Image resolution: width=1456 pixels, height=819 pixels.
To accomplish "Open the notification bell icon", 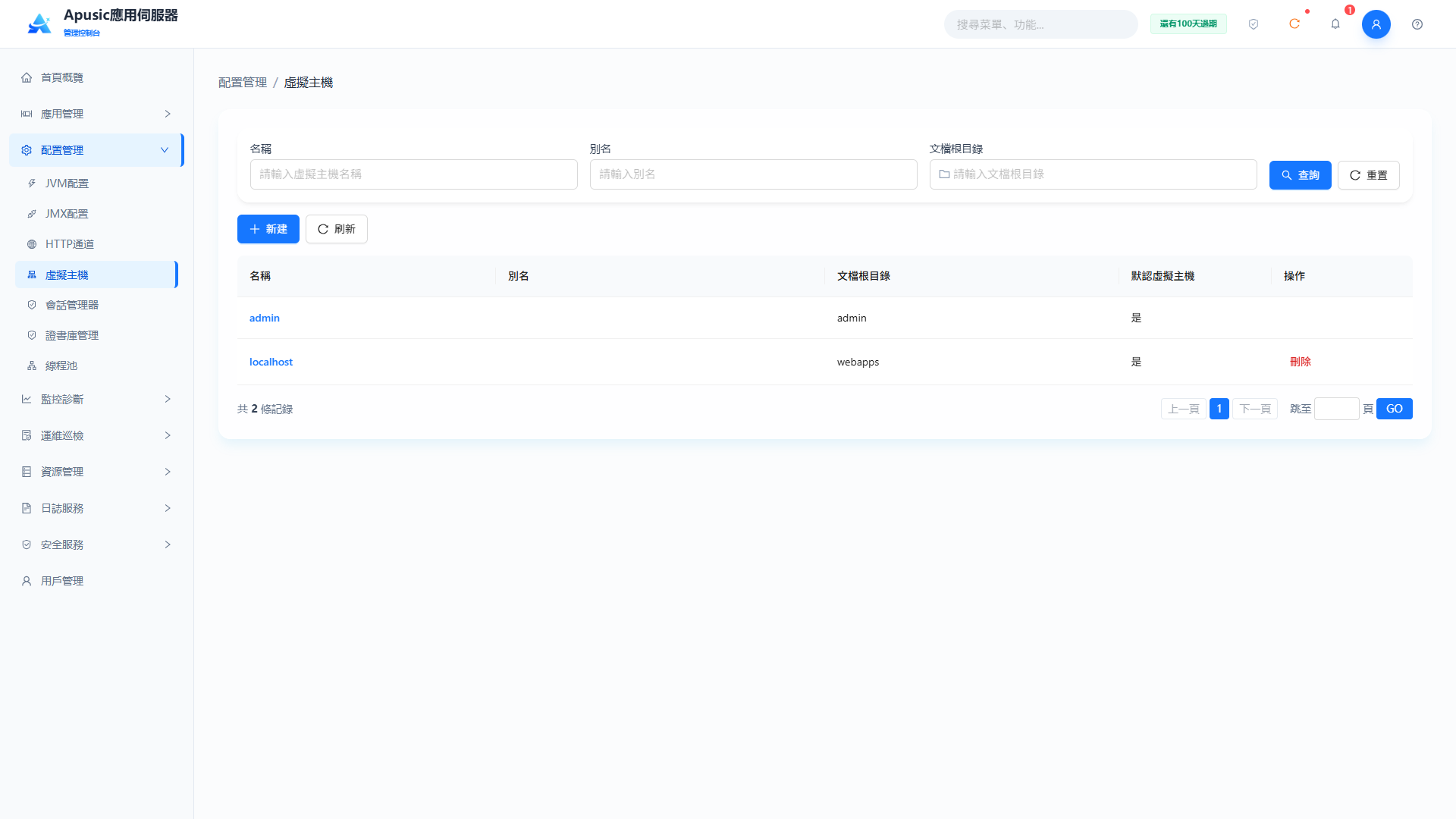I will 1335,24.
